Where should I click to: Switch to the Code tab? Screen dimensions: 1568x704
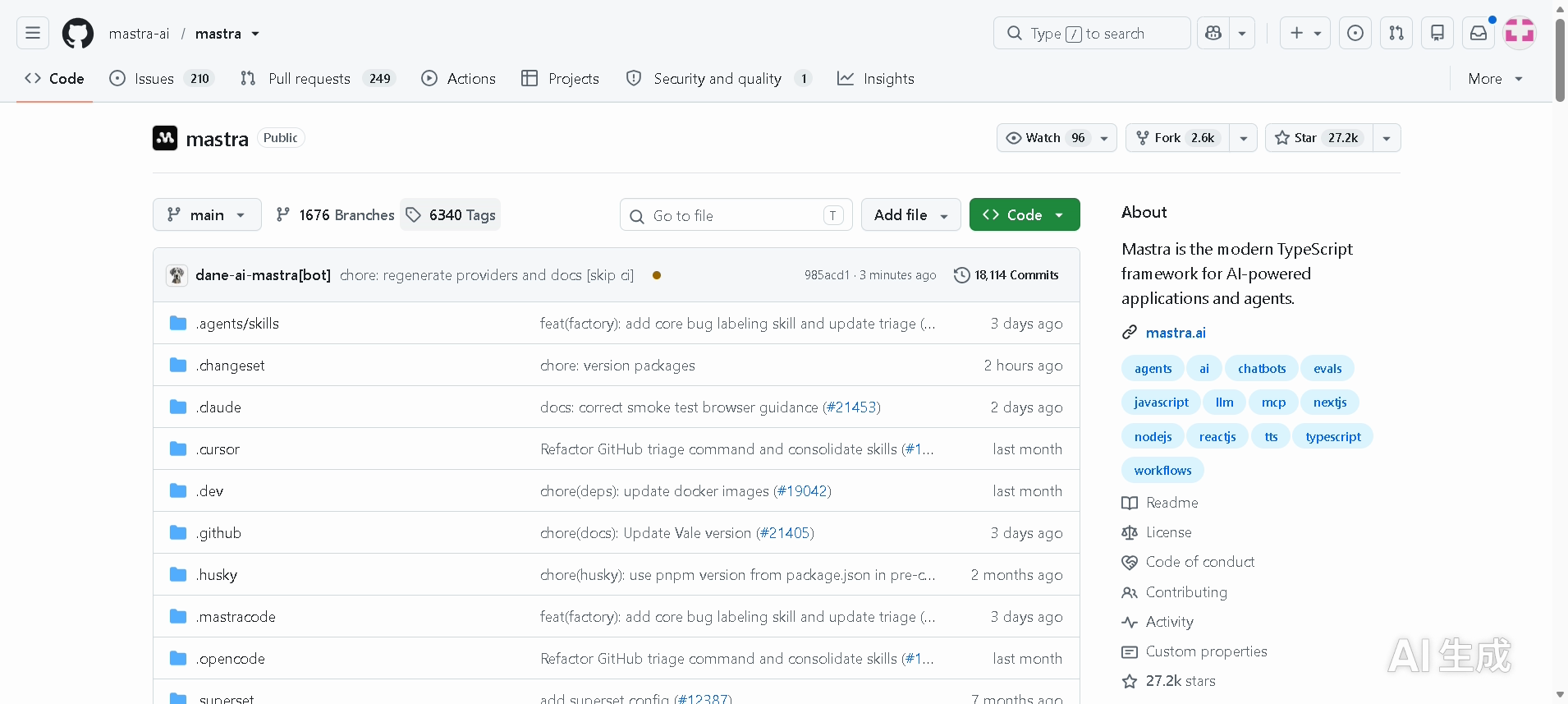coord(54,79)
